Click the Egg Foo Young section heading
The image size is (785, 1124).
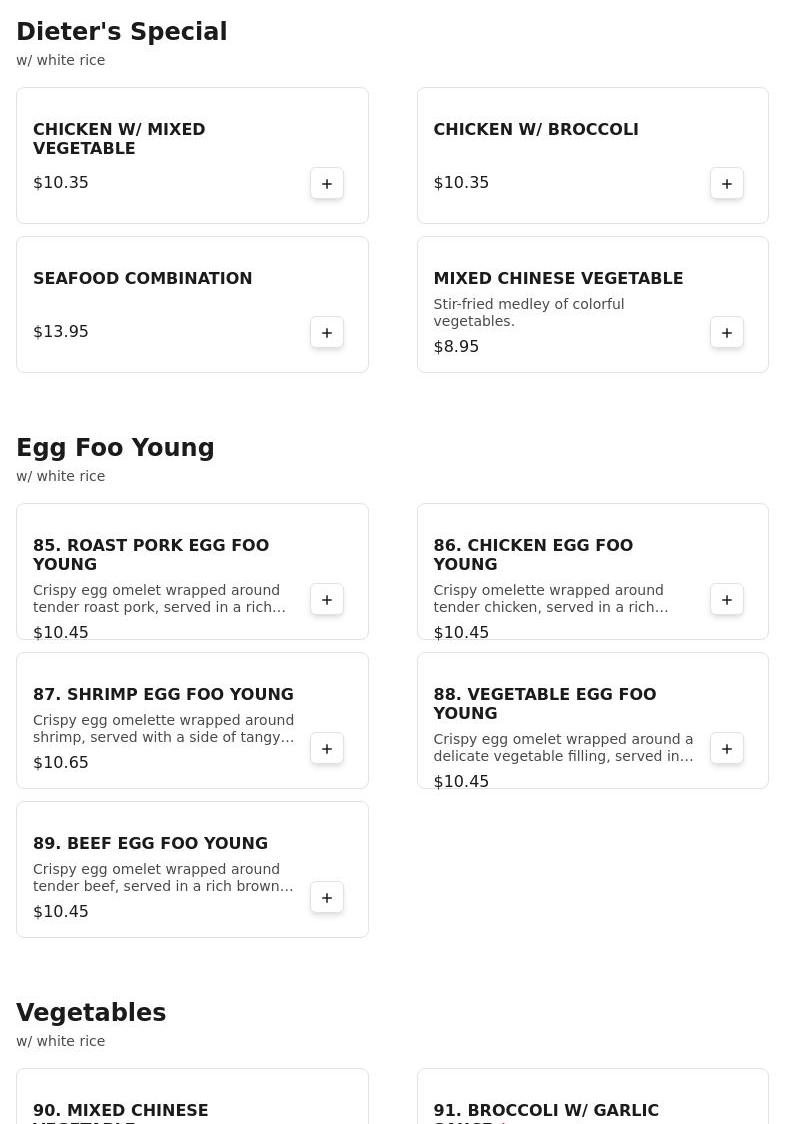click(x=115, y=448)
